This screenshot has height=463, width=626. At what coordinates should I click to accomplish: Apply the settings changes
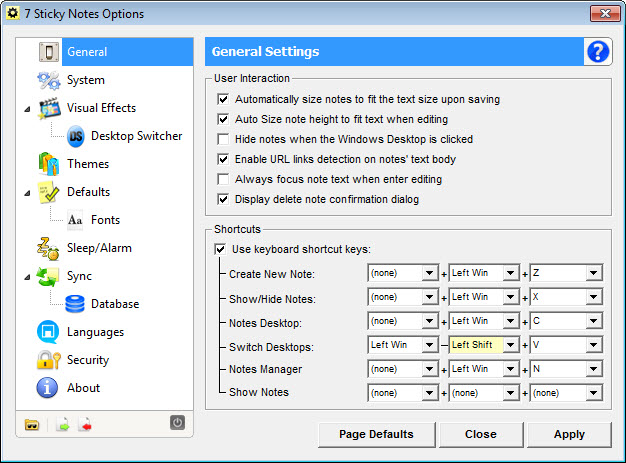click(569, 434)
